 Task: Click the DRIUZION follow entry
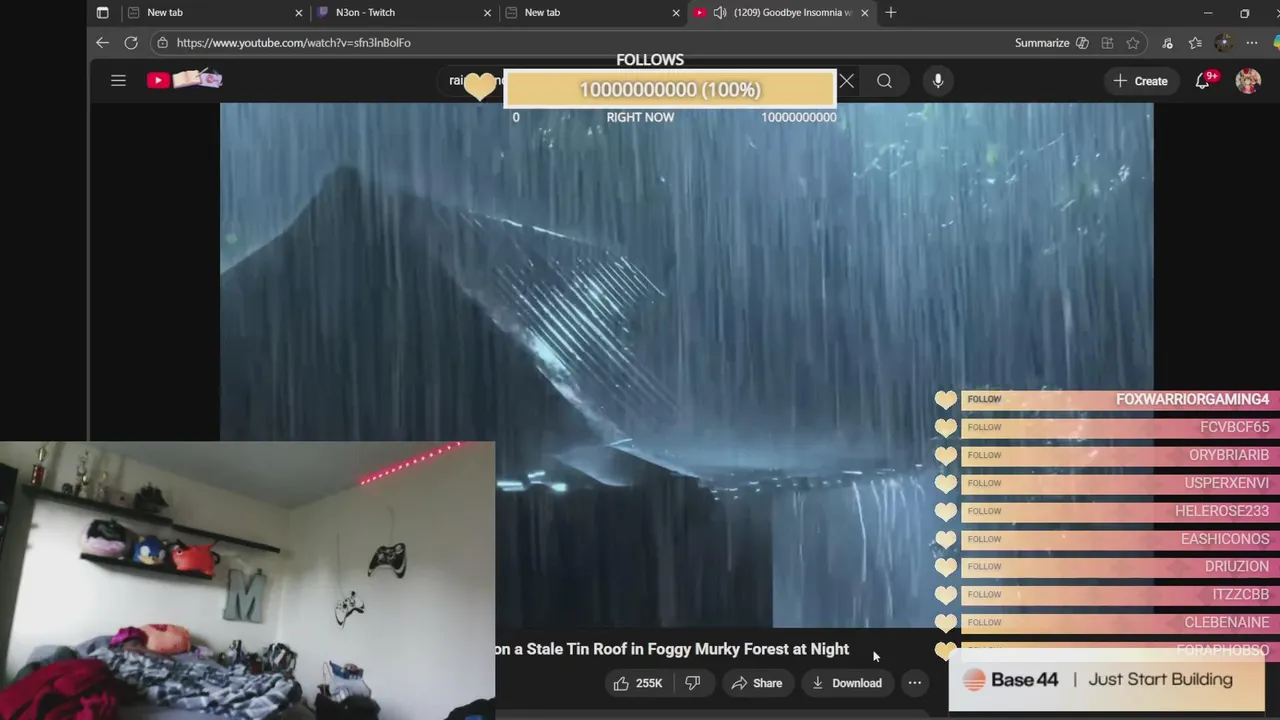tap(1107, 566)
